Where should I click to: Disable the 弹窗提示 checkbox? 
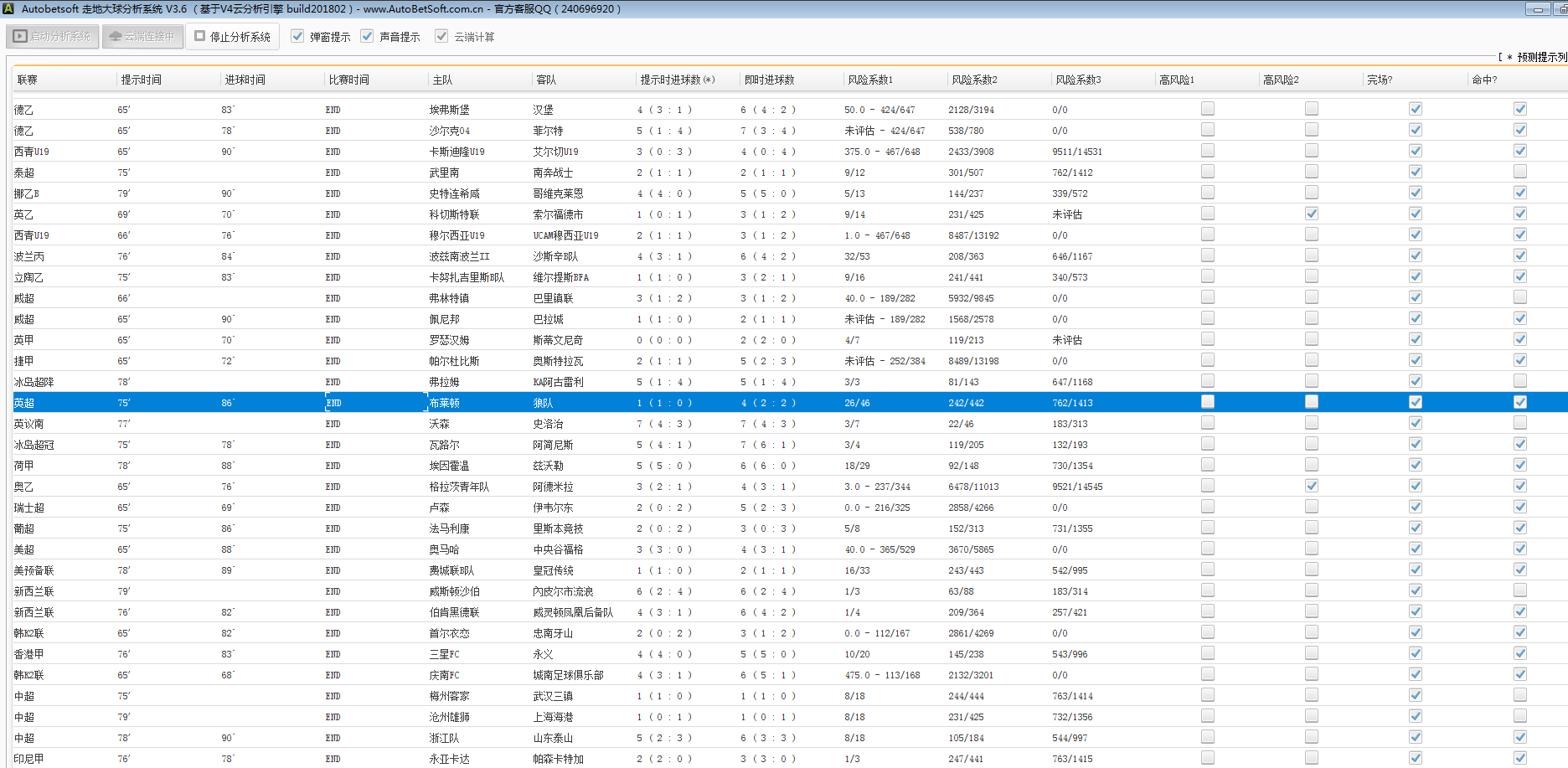[x=297, y=36]
